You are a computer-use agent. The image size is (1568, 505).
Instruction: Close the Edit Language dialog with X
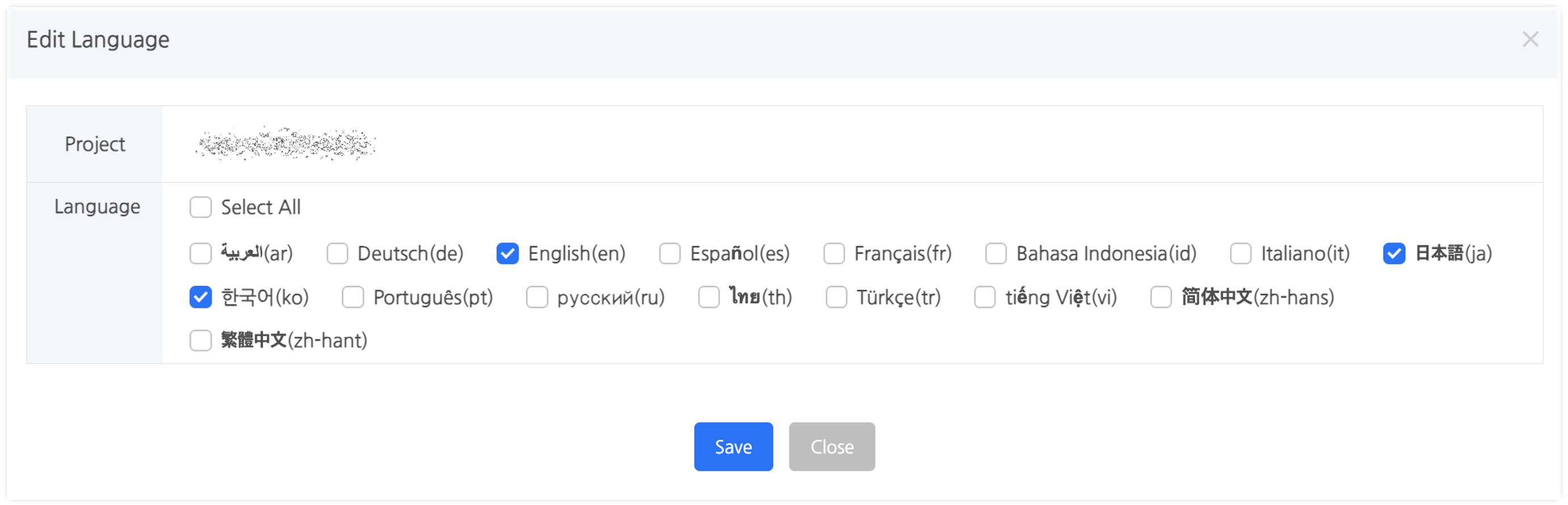[x=1529, y=40]
